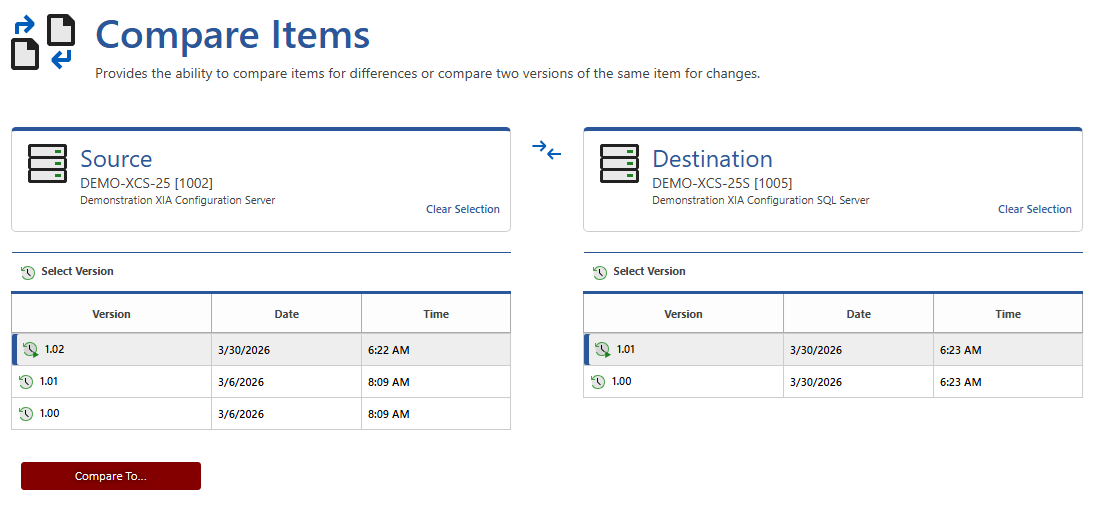Click Select Version icon under Source
This screenshot has height=528, width=1106.
(x=28, y=272)
